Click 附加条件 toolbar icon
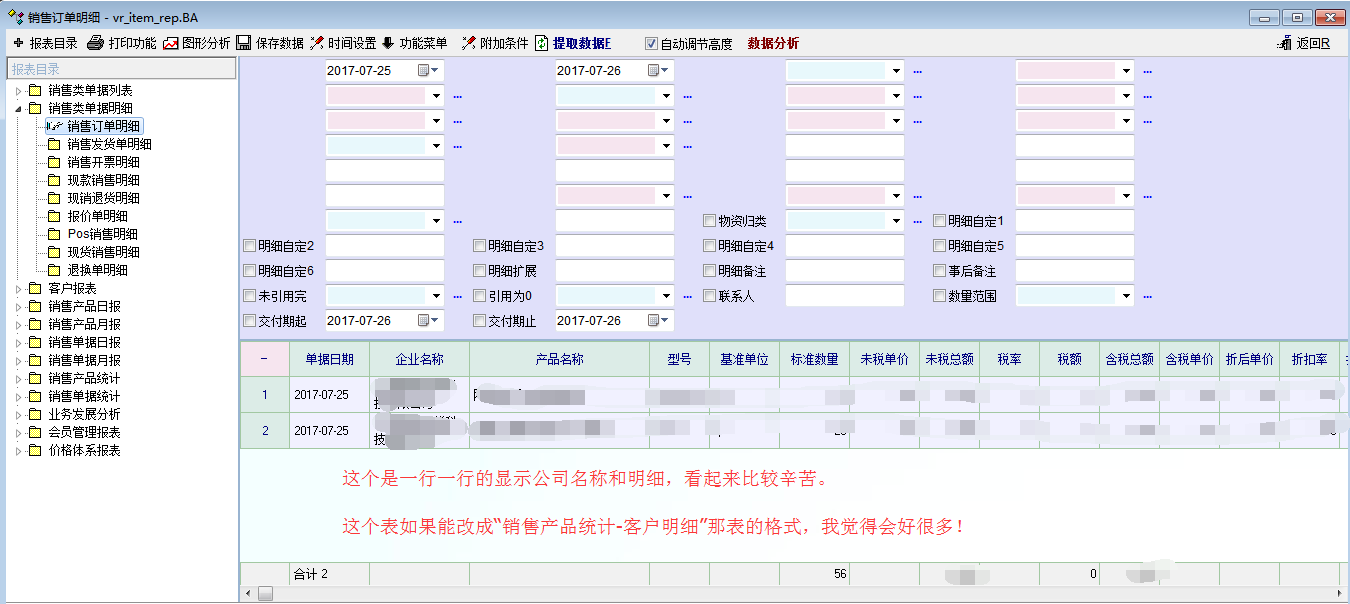The width and height of the screenshot is (1350, 604). pos(468,43)
